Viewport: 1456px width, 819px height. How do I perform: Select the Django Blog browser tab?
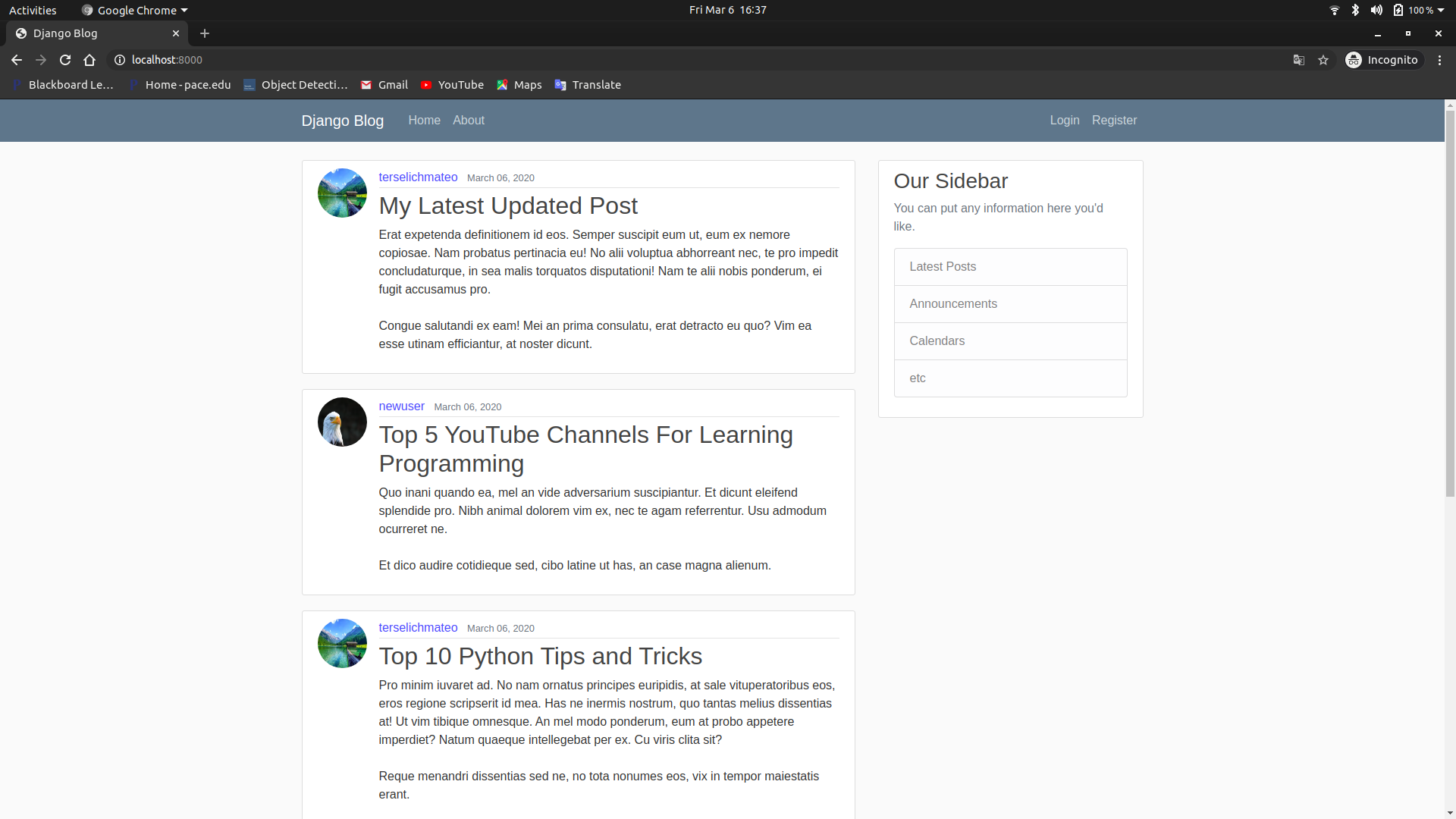(x=97, y=33)
